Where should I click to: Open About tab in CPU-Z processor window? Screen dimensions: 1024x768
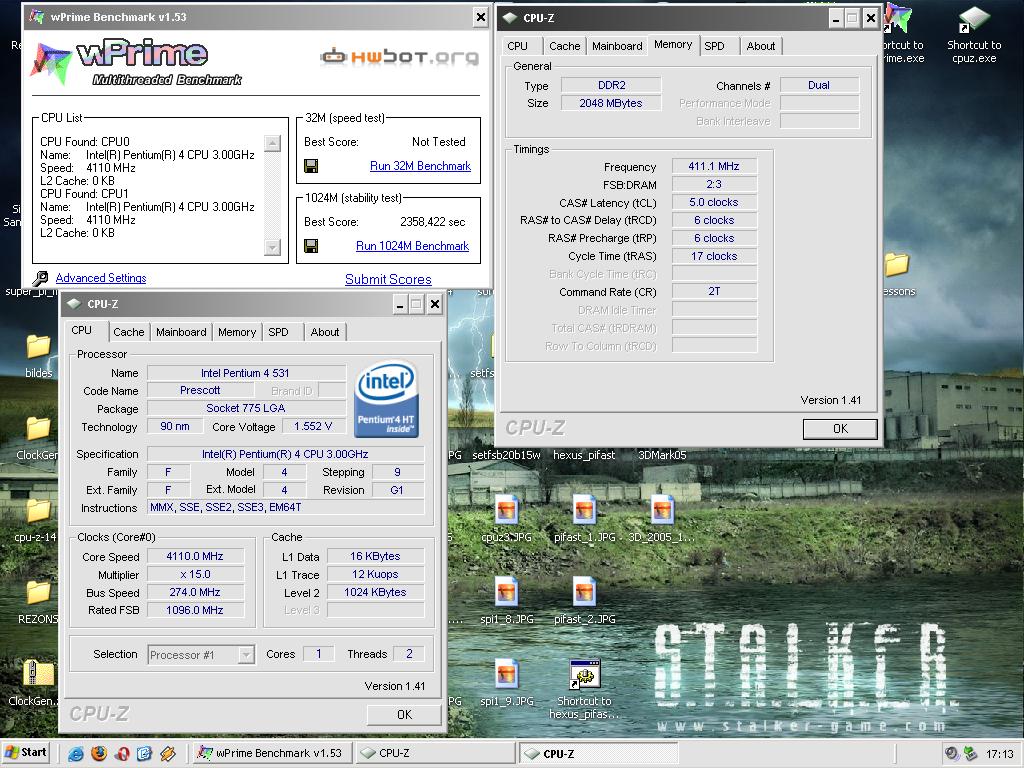325,332
